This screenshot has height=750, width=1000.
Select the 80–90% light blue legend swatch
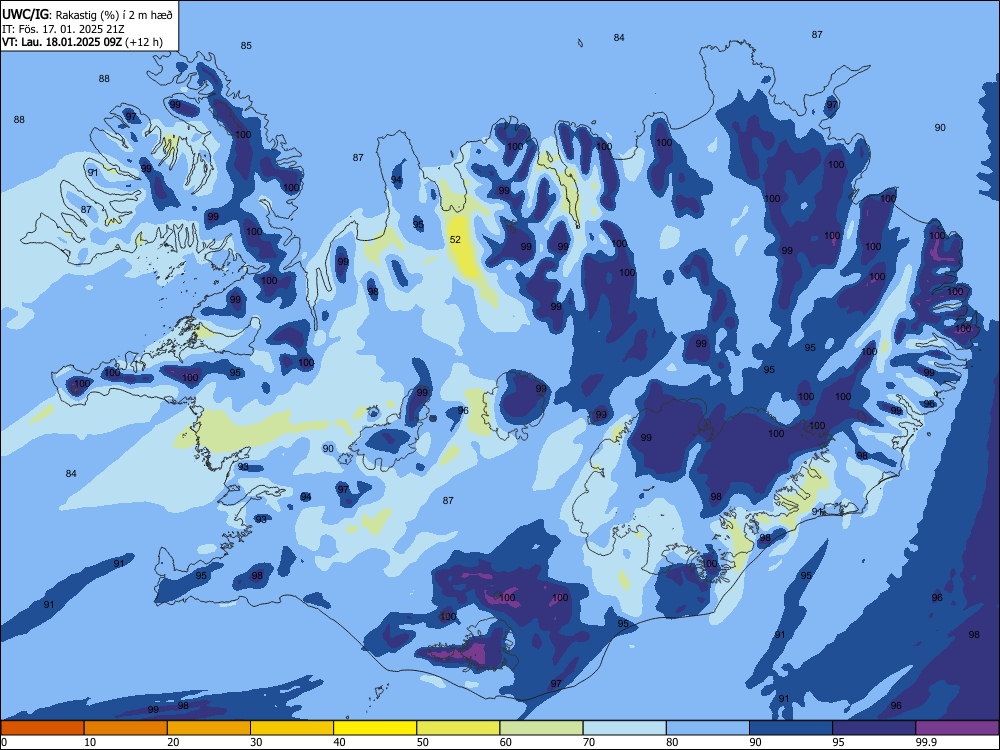click(x=708, y=728)
